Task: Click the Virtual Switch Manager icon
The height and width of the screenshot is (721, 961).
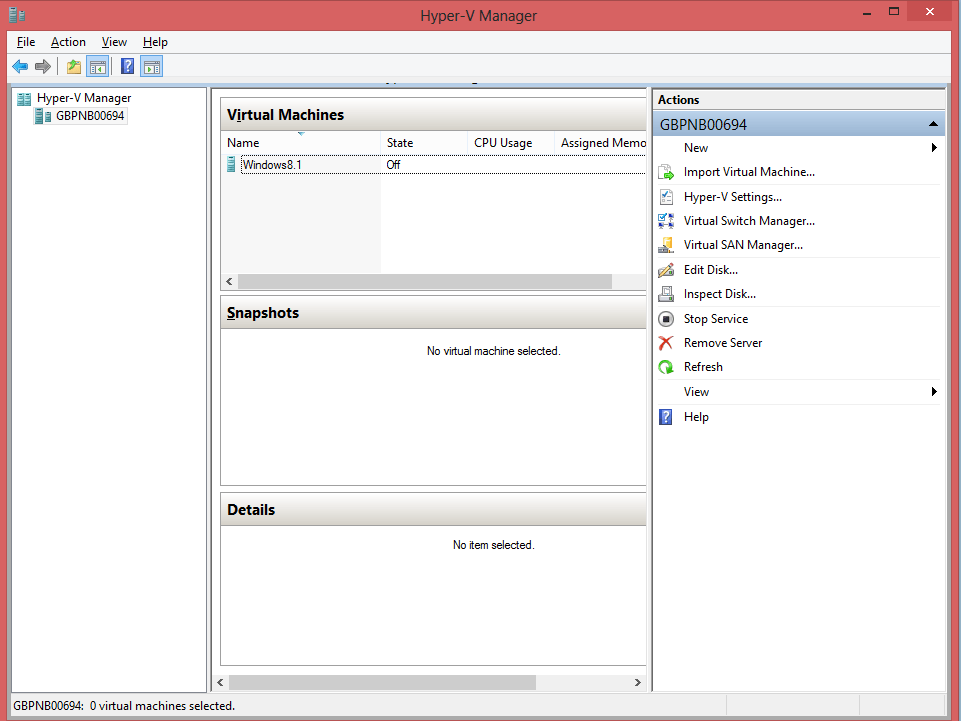Action: pos(666,221)
